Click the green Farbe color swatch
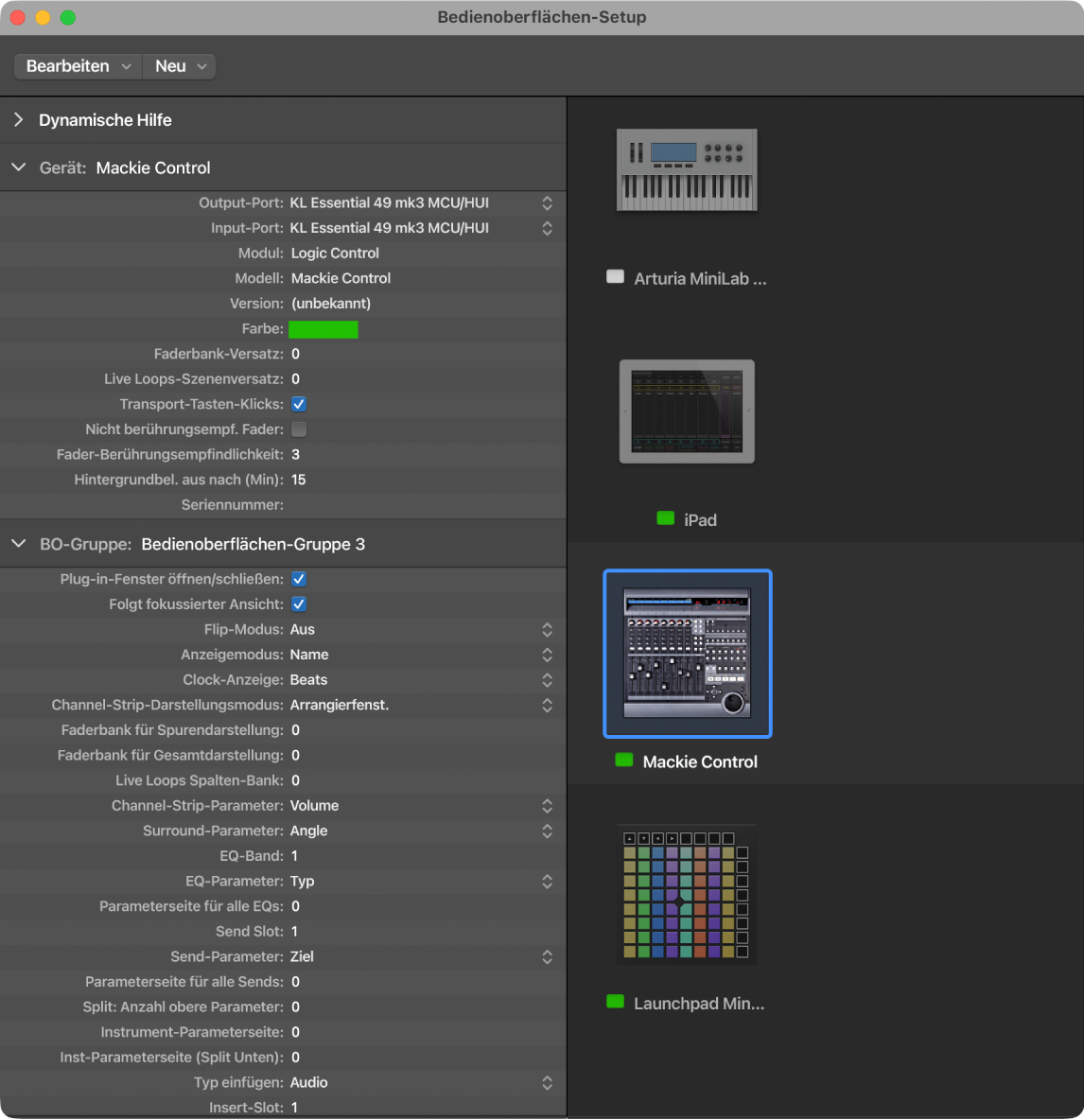1084x1120 pixels. (323, 329)
